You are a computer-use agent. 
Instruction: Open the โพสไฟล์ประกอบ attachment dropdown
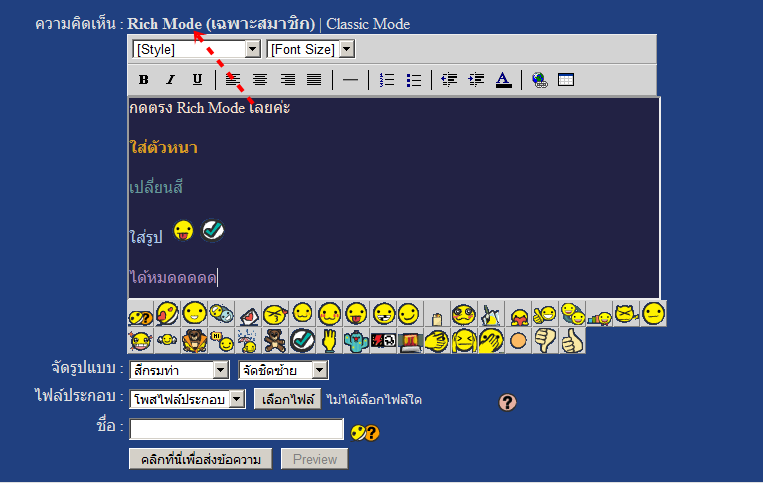(x=187, y=399)
